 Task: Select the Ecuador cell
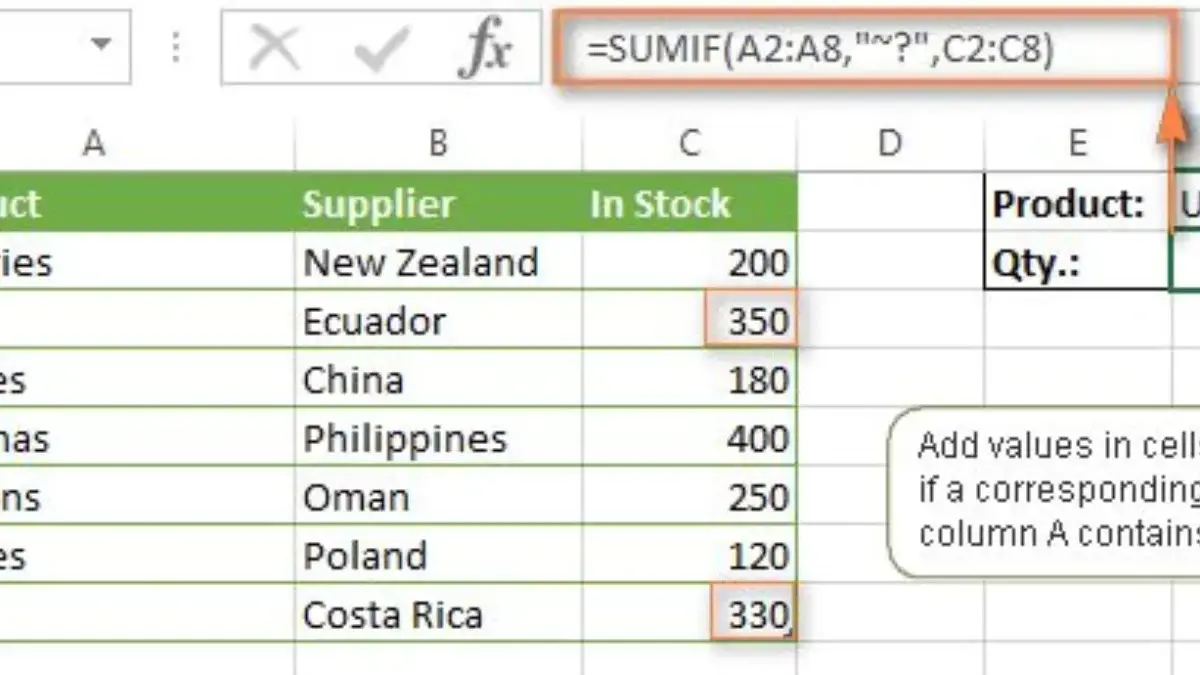point(438,321)
